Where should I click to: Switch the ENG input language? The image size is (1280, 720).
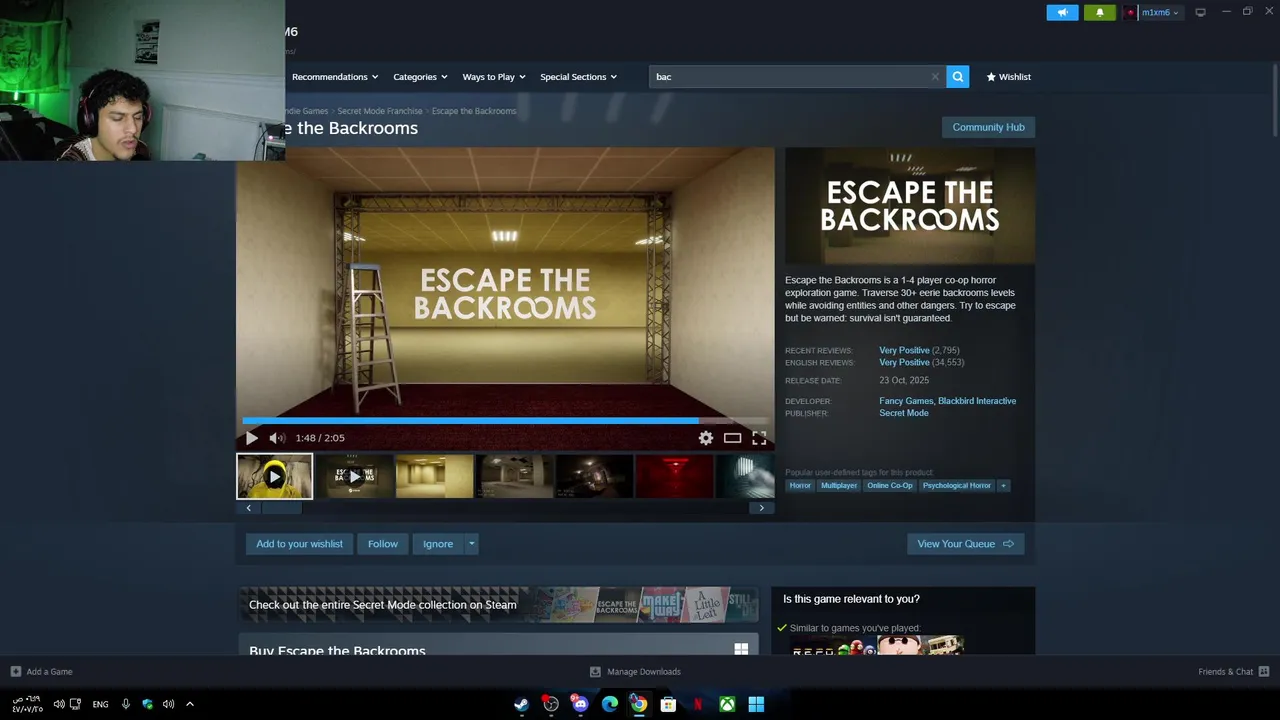click(x=100, y=704)
